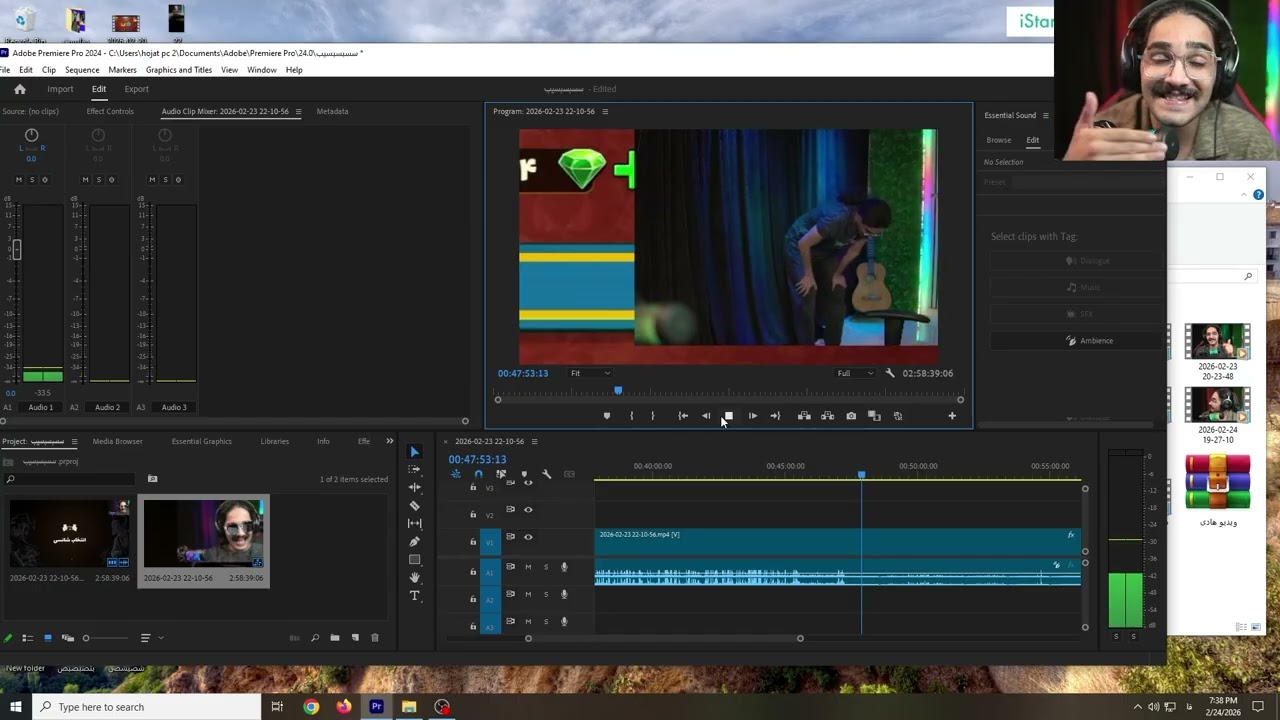The width and height of the screenshot is (1280, 720).
Task: Click the Comparison View button
Action: click(x=874, y=416)
